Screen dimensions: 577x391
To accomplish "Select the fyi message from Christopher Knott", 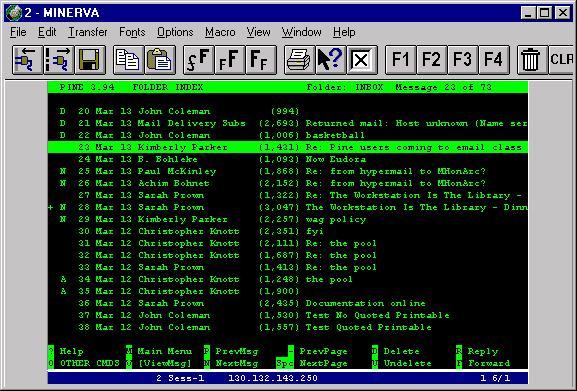I will [x=288, y=231].
